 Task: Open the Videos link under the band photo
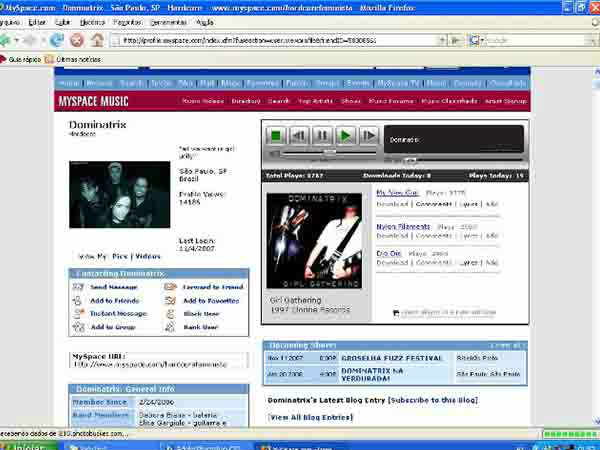(148, 256)
